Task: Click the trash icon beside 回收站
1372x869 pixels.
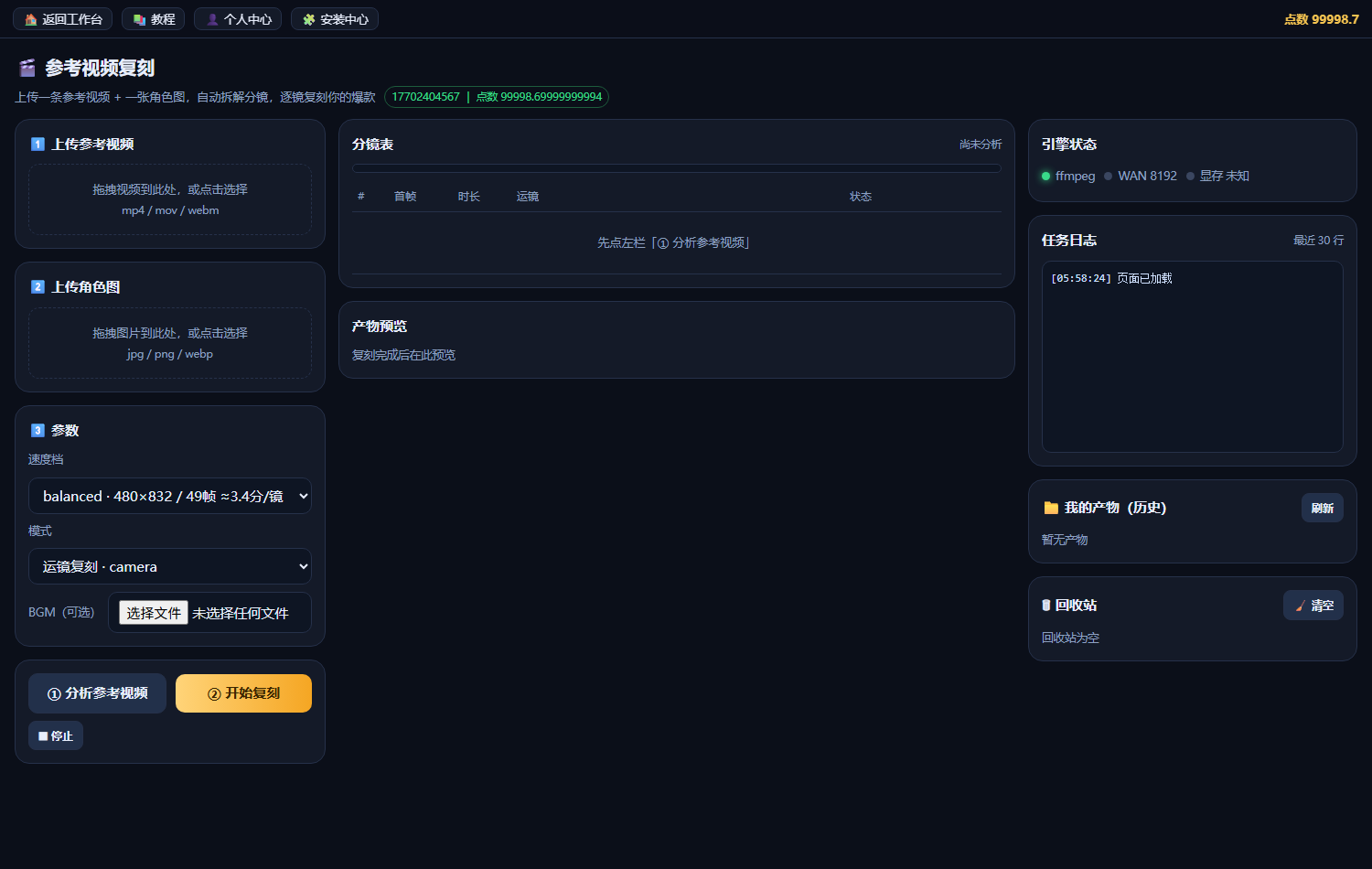Action: click(x=1046, y=606)
